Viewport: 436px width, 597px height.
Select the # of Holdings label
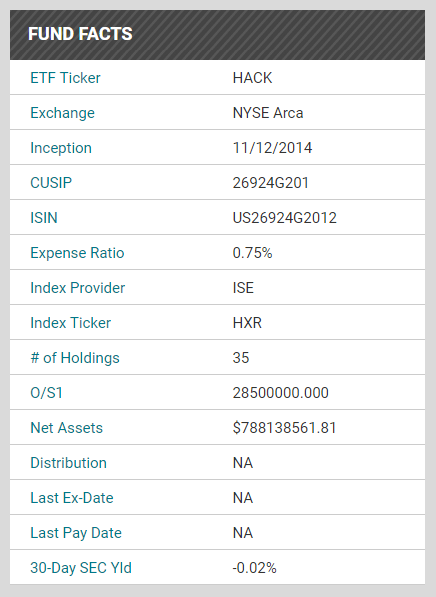tap(75, 358)
